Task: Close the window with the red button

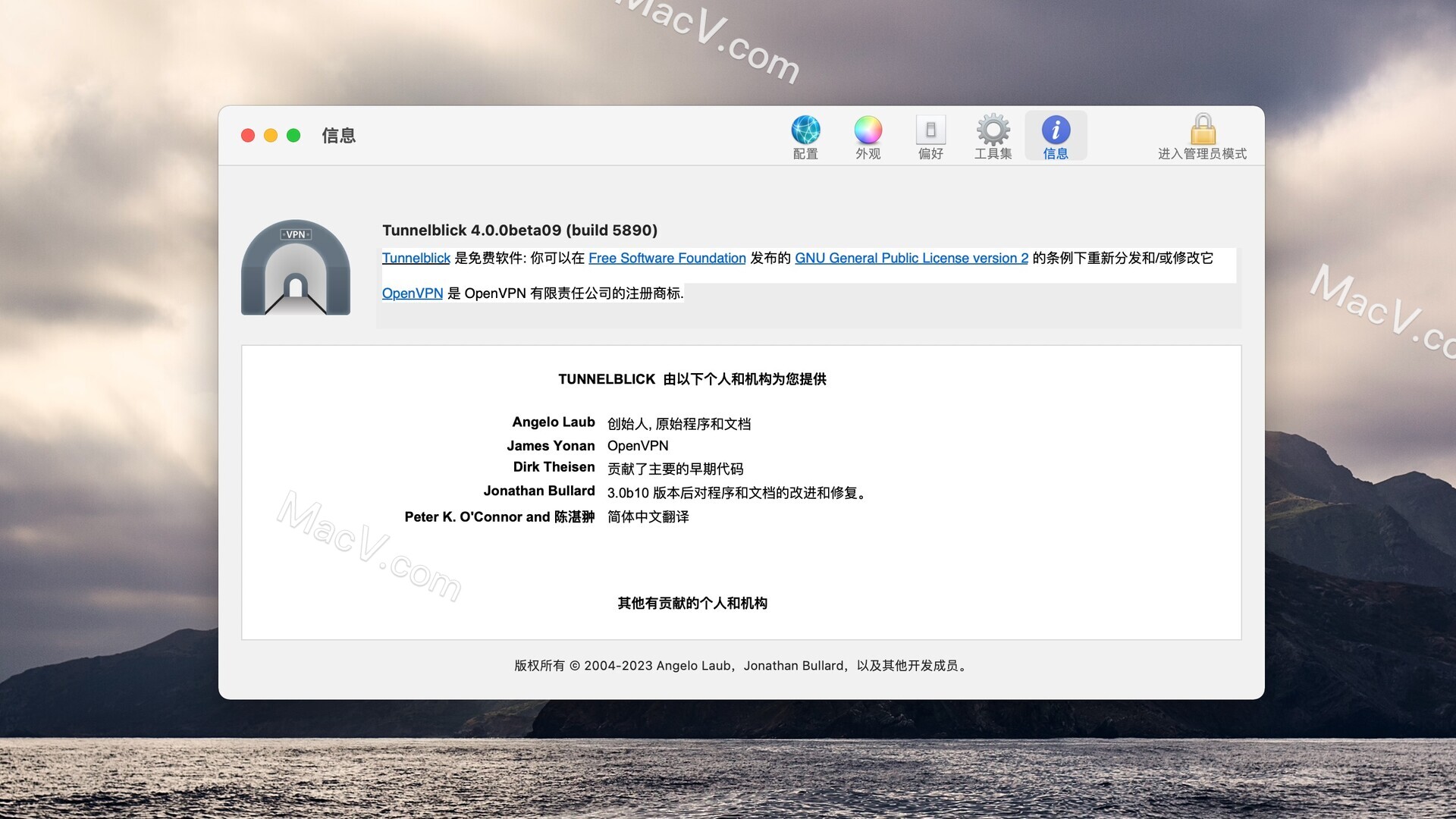Action: click(248, 136)
